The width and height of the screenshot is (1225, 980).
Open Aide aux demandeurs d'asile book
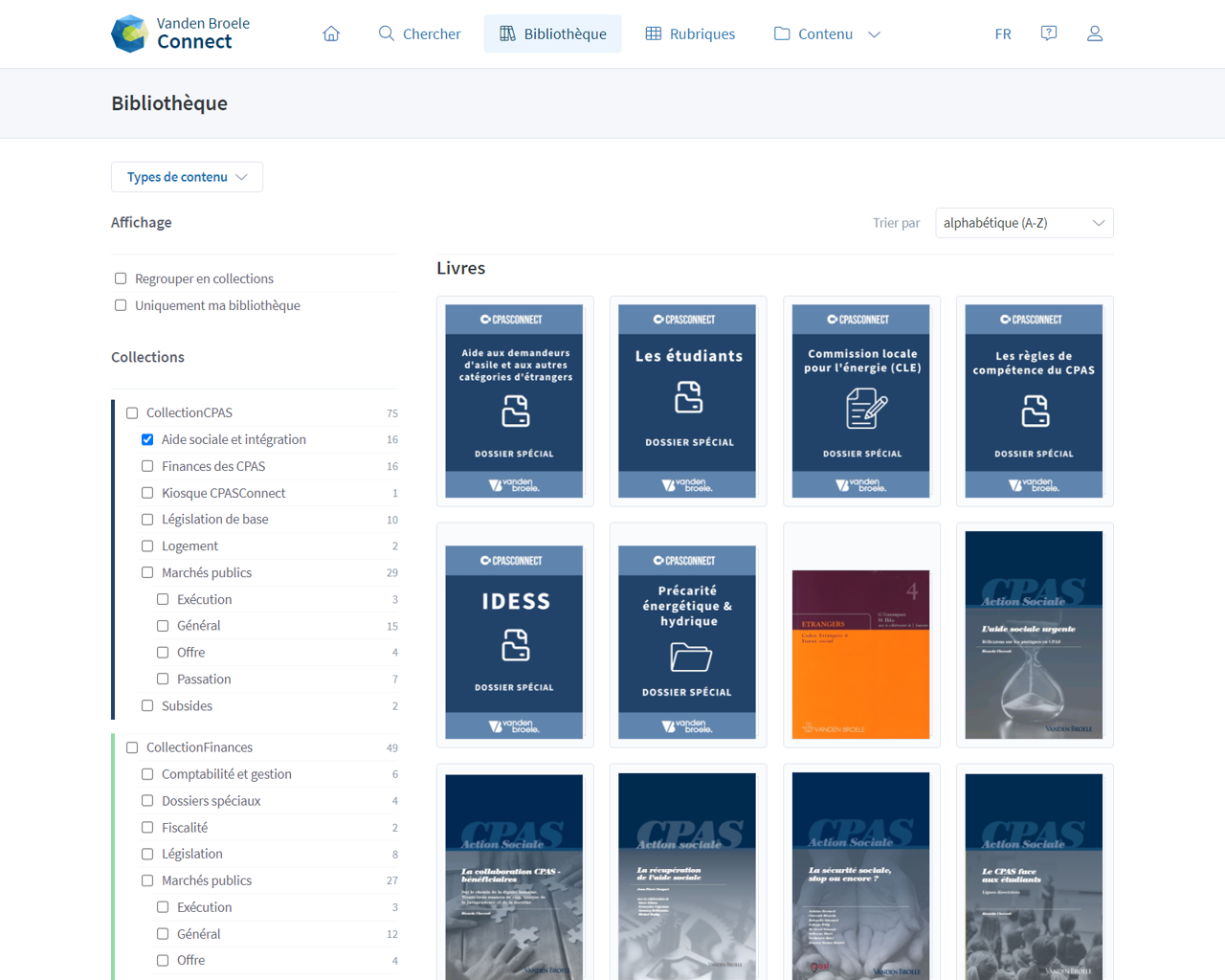pyautogui.click(x=515, y=401)
